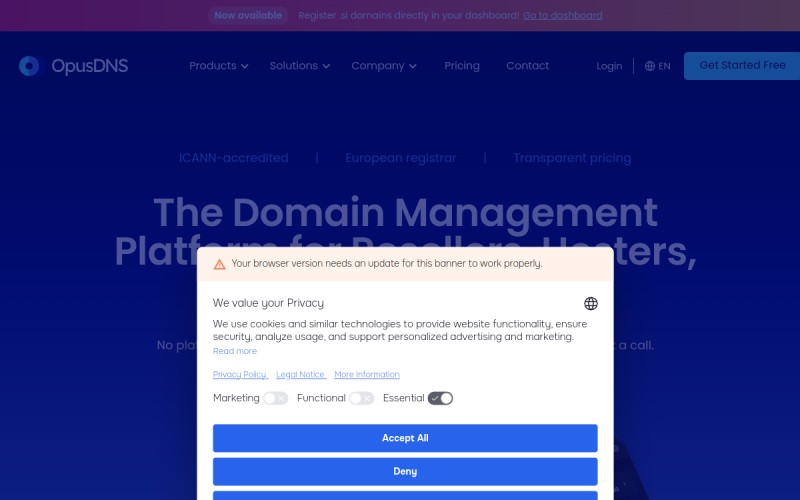Accept all cookies
The image size is (800, 500).
pyautogui.click(x=405, y=438)
